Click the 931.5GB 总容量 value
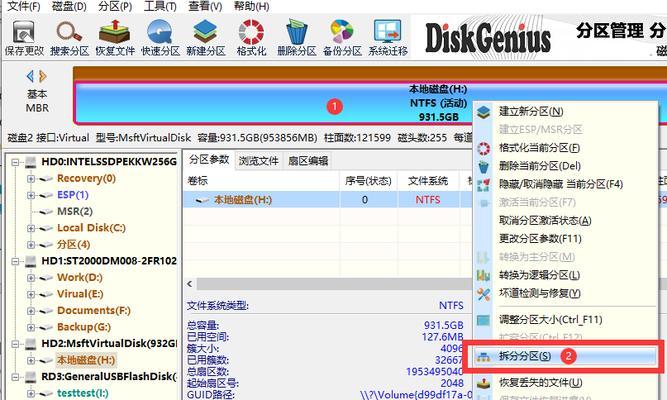667x400 pixels. click(x=443, y=325)
